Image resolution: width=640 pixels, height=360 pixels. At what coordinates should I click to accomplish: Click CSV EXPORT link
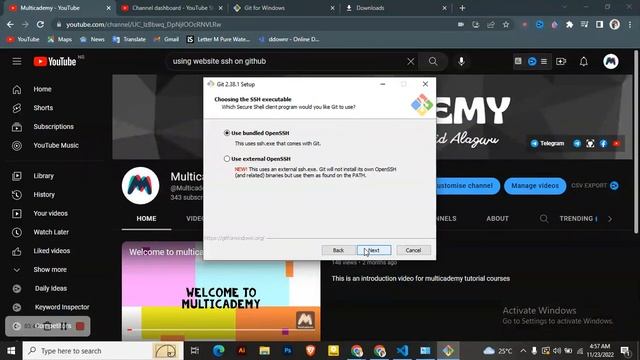[x=594, y=186]
